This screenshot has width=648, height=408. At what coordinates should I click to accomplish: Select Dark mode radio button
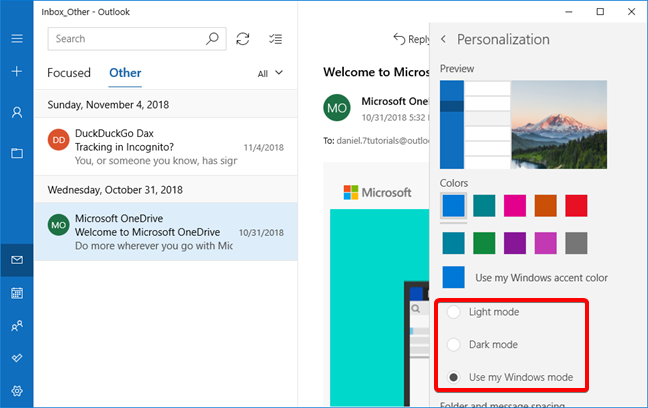pyautogui.click(x=453, y=344)
